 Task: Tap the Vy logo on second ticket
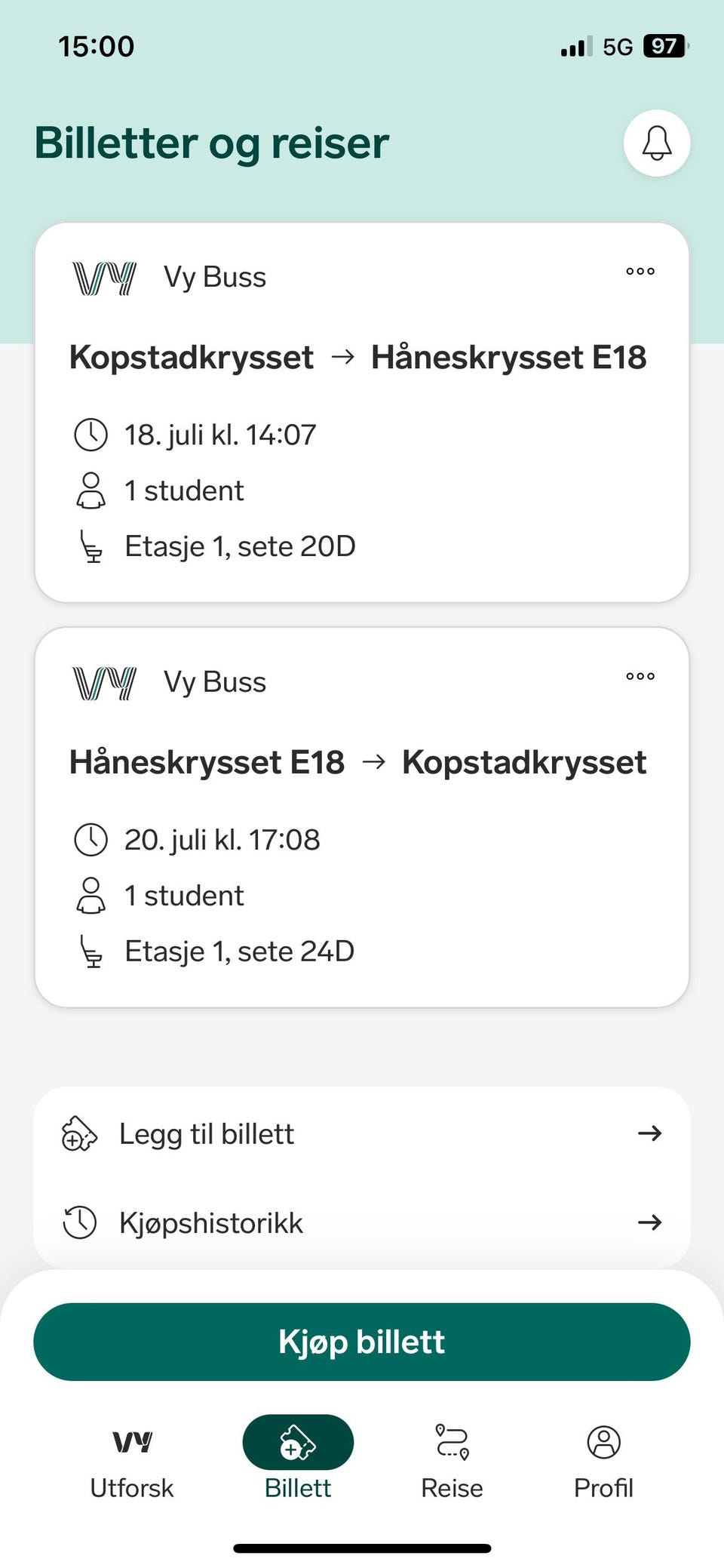pos(104,683)
